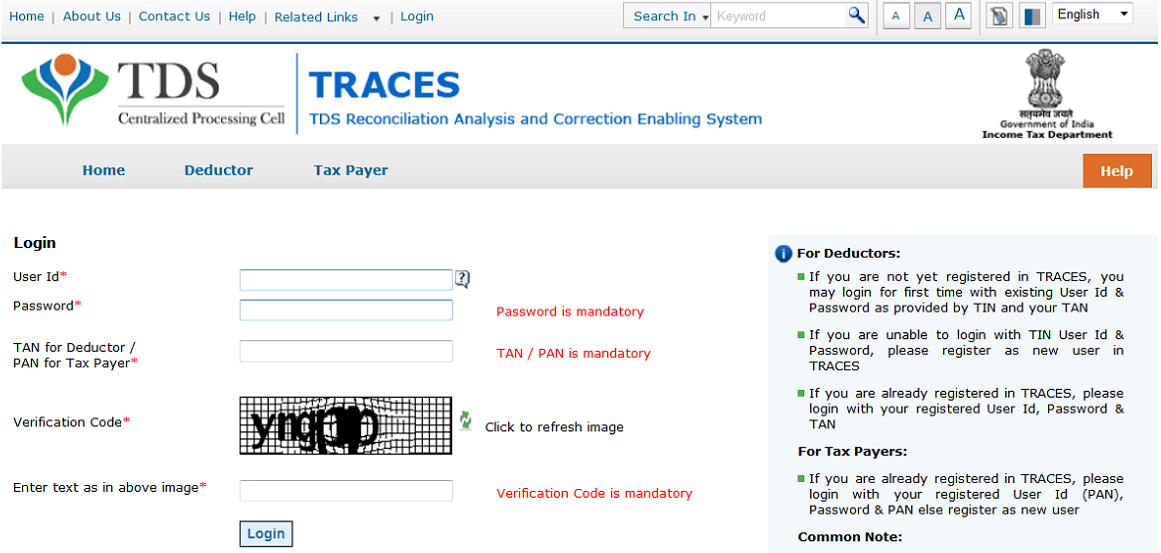
Task: Focus the verification code text field
Action: point(346,491)
